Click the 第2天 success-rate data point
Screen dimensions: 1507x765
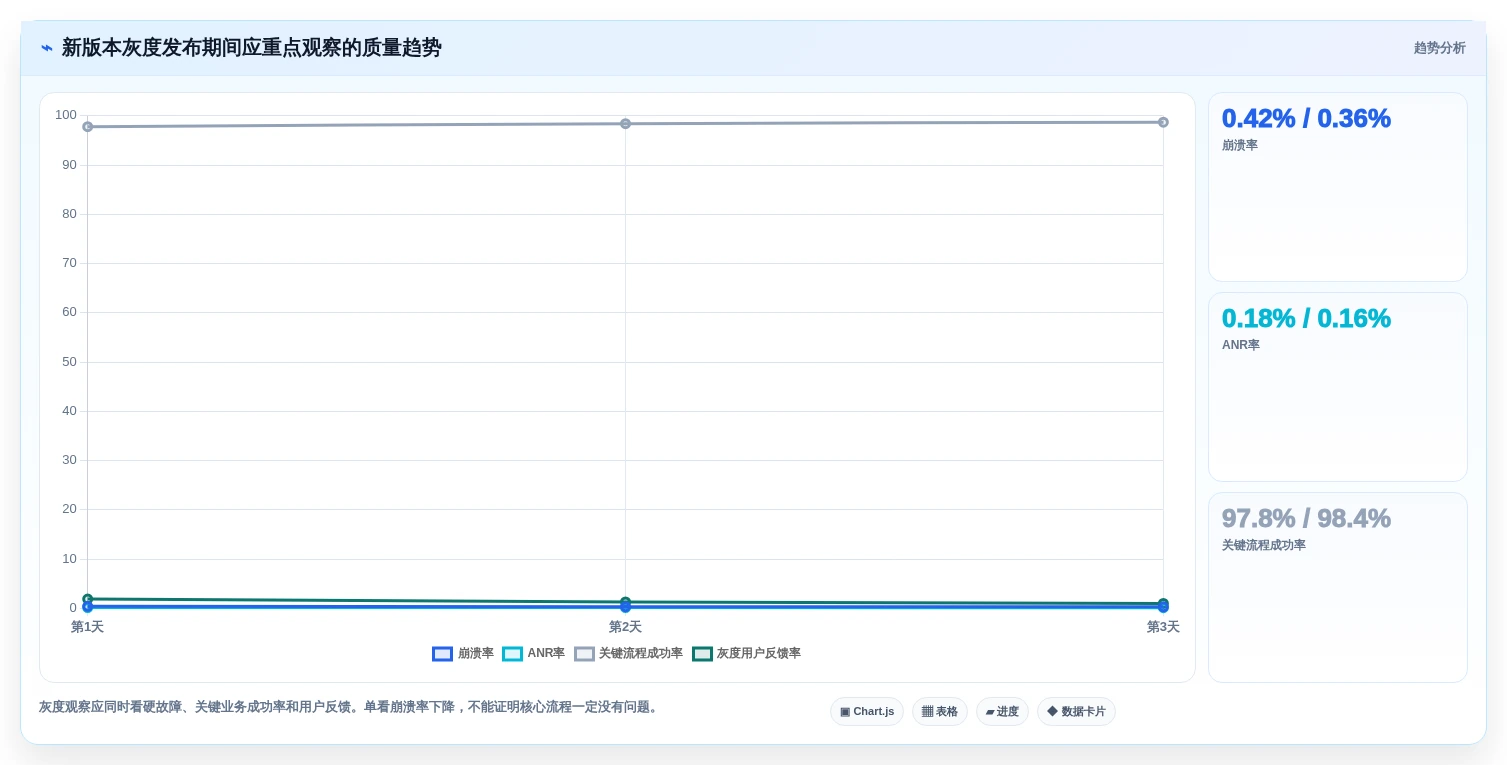point(625,124)
